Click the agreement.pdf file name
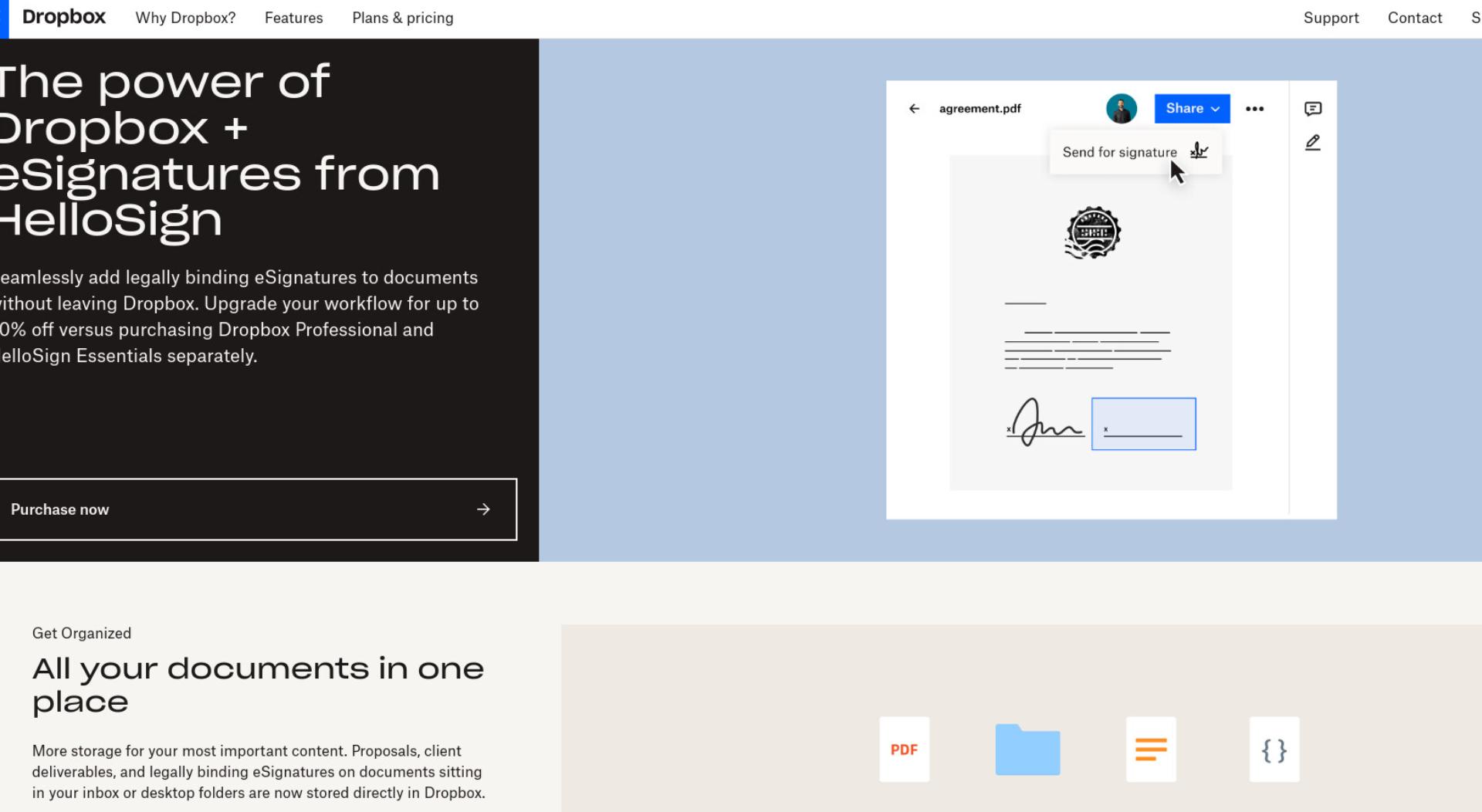1482x812 pixels. point(980,109)
